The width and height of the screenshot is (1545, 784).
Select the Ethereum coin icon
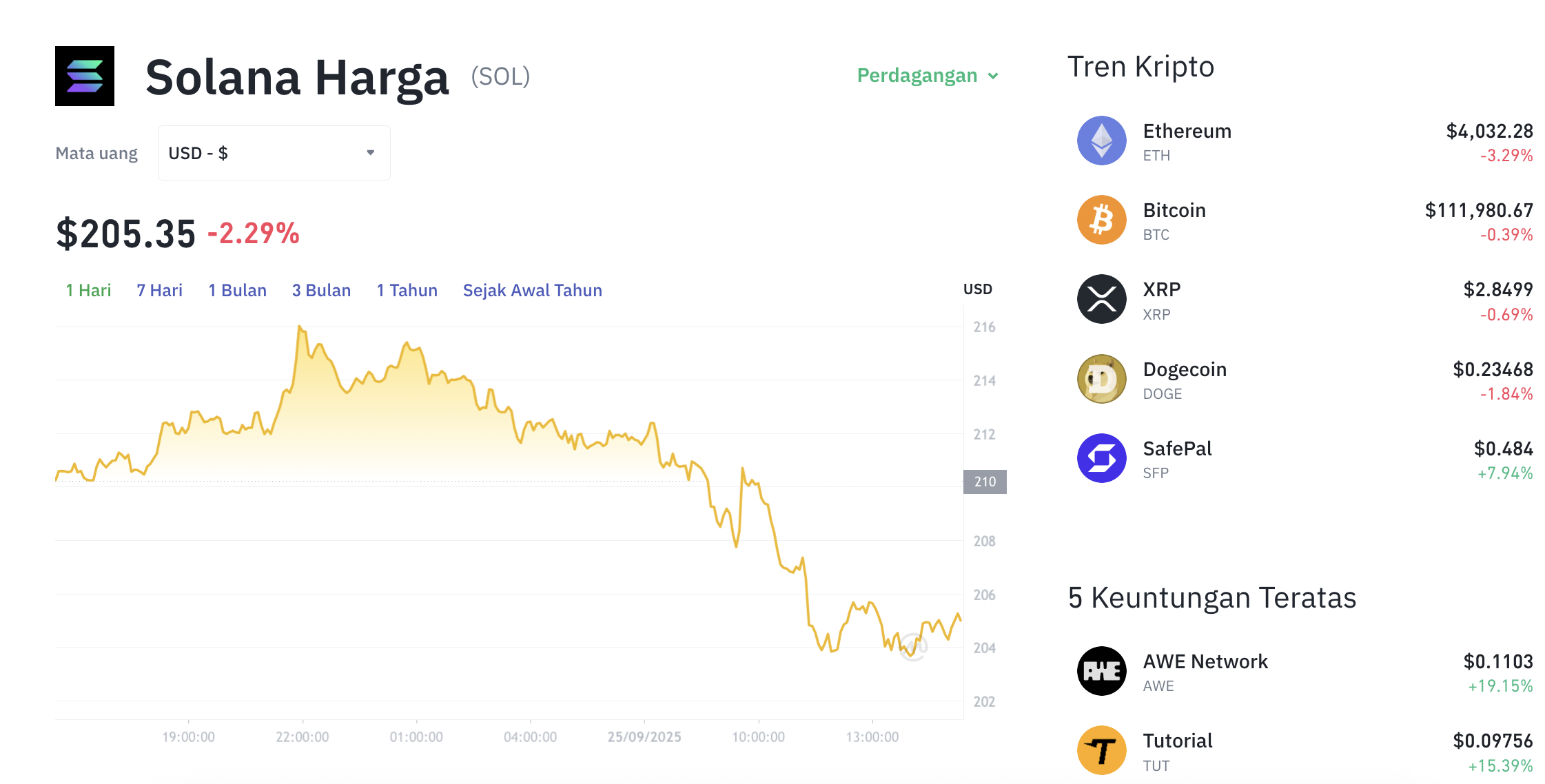[x=1101, y=140]
